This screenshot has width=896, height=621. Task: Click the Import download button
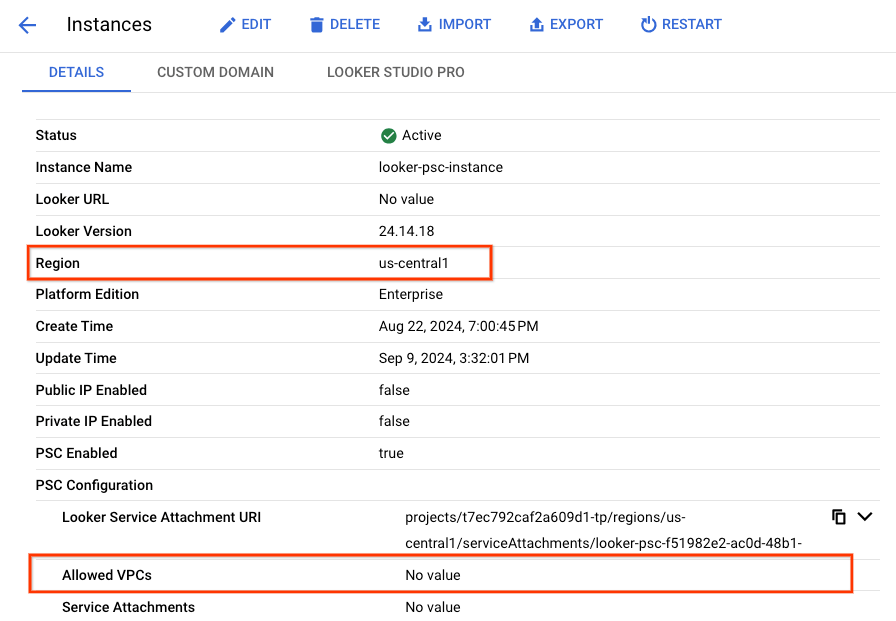tap(454, 24)
